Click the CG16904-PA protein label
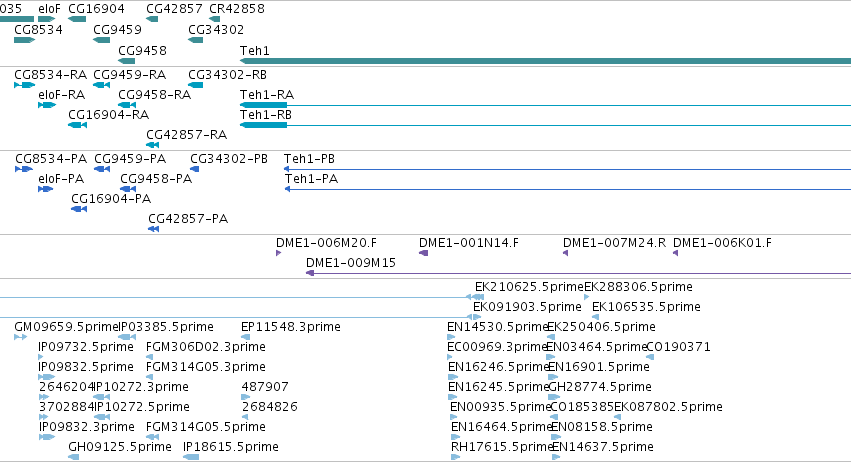 (111, 199)
